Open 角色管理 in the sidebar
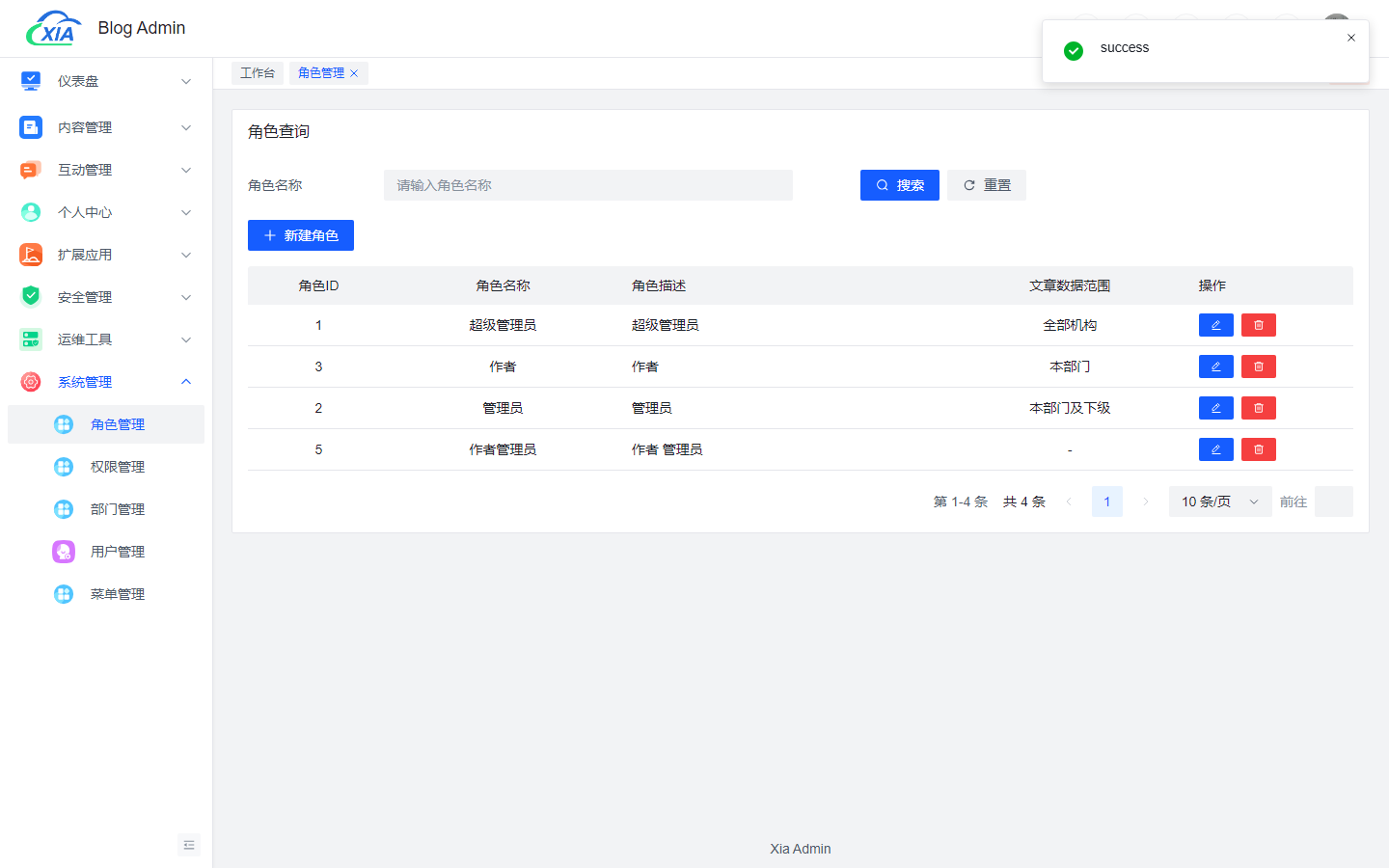Image resolution: width=1389 pixels, height=868 pixels. point(106,424)
